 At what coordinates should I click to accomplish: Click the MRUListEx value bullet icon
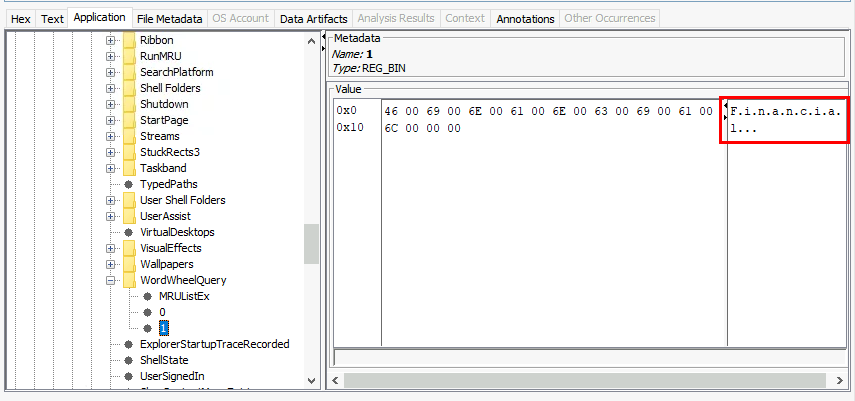click(147, 296)
